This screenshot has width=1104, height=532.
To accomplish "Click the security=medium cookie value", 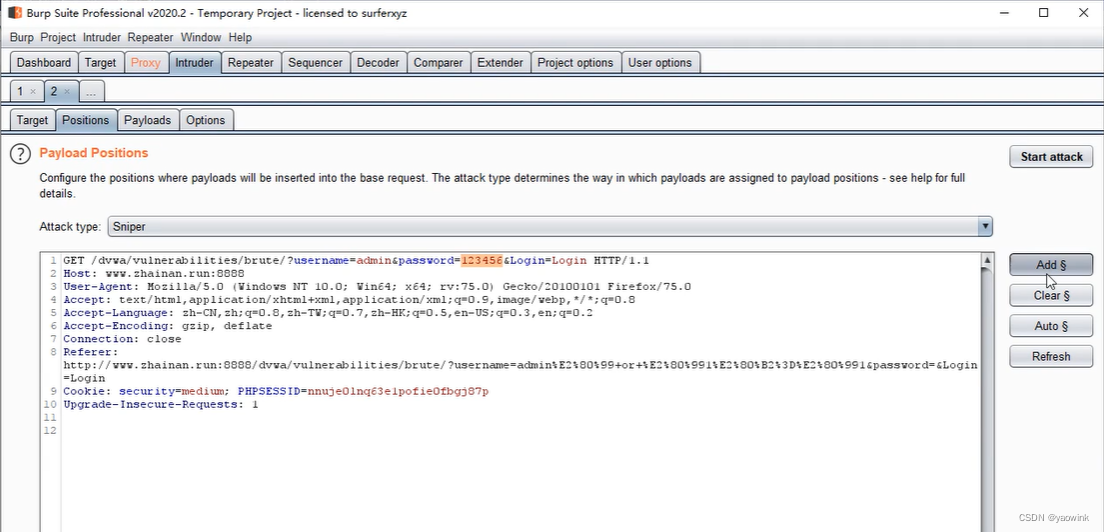I will pyautogui.click(x=201, y=391).
